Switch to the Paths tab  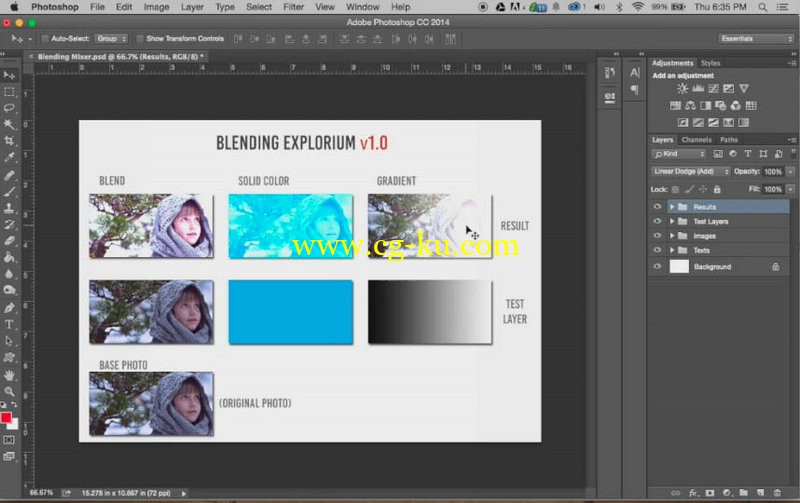[729, 140]
